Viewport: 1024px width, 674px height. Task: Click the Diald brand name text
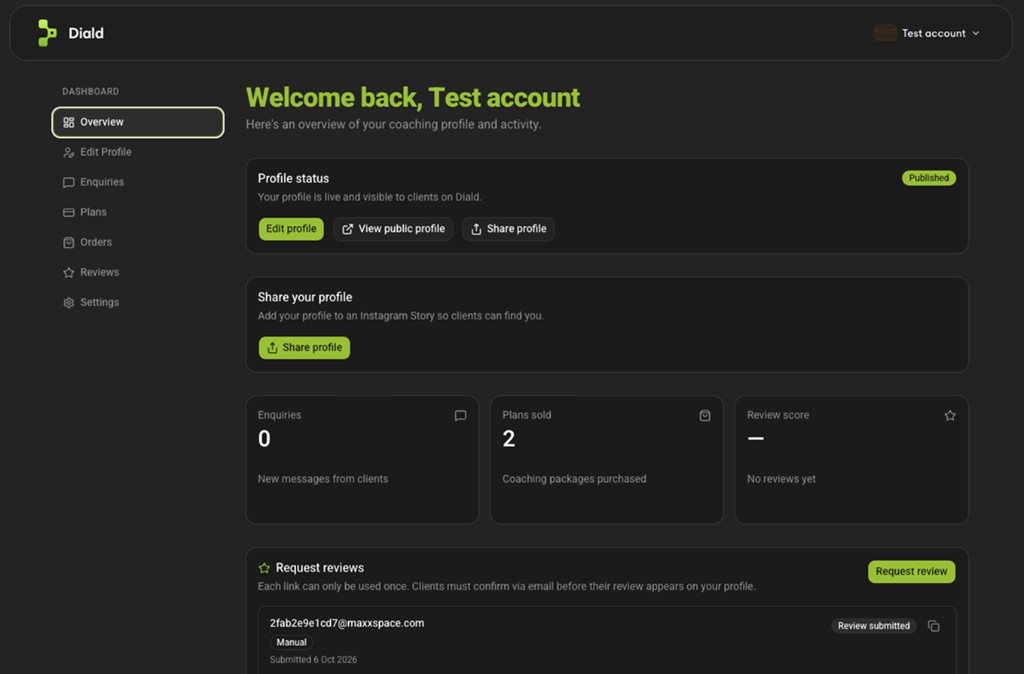[86, 33]
